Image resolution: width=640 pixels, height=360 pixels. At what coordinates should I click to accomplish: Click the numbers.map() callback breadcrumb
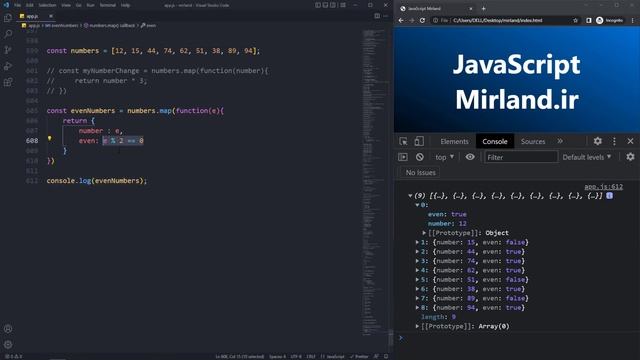109,25
